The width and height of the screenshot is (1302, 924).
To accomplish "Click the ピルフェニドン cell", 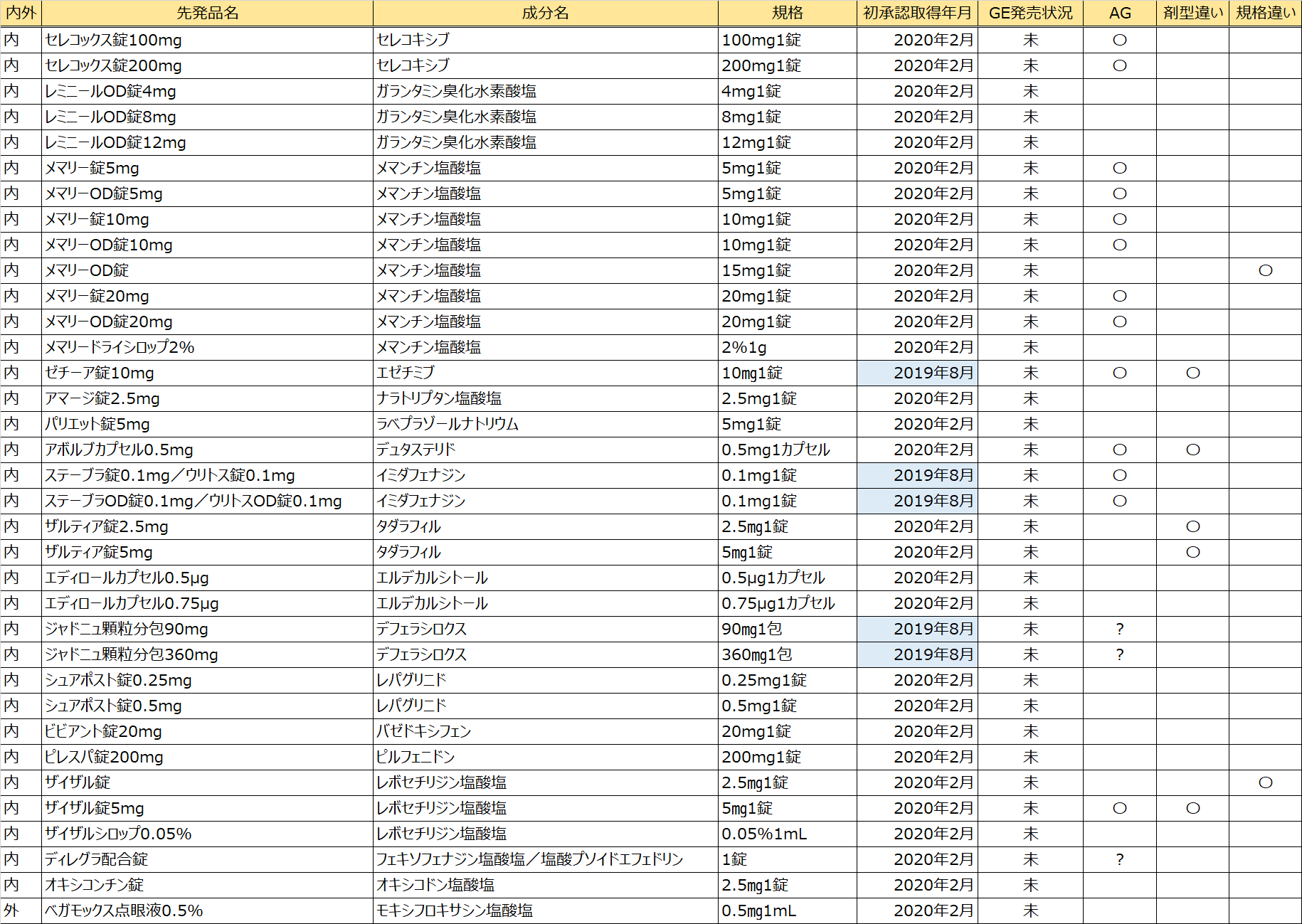I will [x=545, y=757].
